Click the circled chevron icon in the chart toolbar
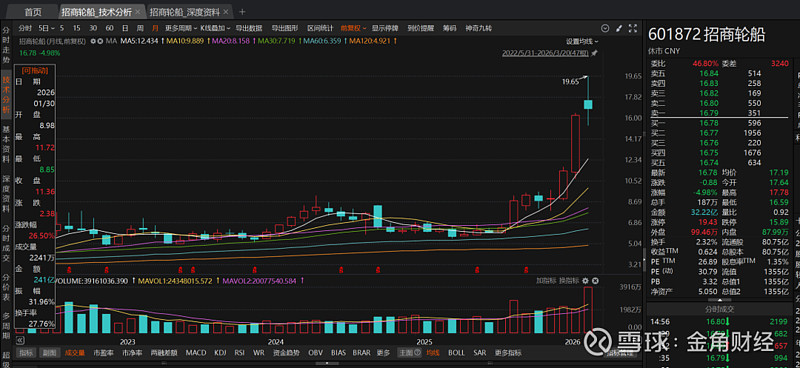The width and height of the screenshot is (800, 368). 605,28
